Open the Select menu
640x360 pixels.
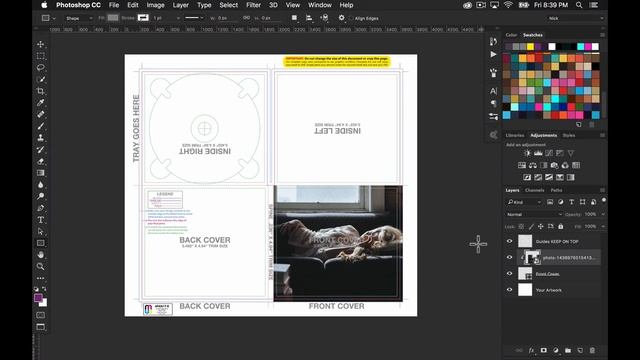pyautogui.click(x=229, y=5)
